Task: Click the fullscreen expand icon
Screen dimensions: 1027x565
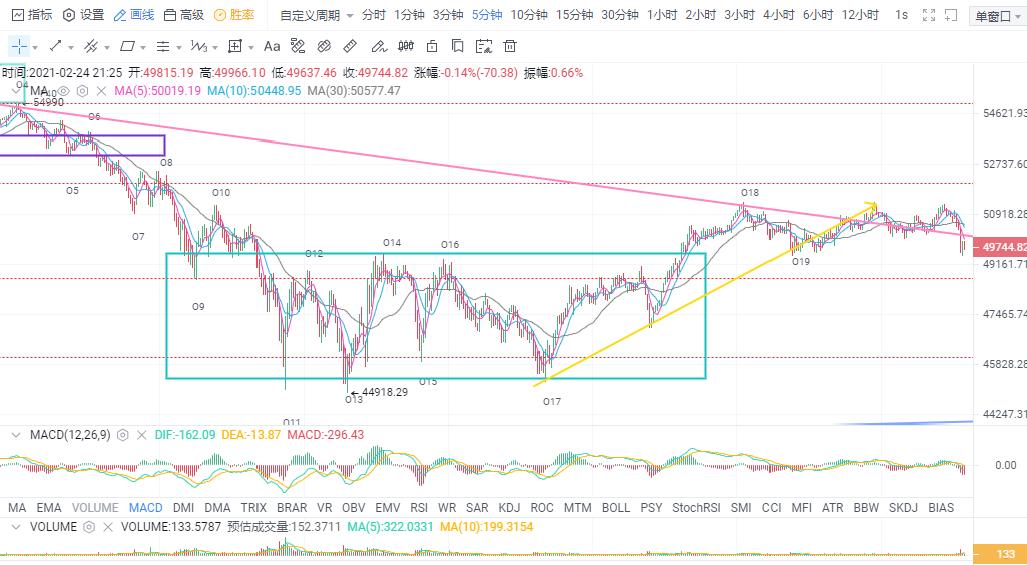Action: tap(929, 14)
